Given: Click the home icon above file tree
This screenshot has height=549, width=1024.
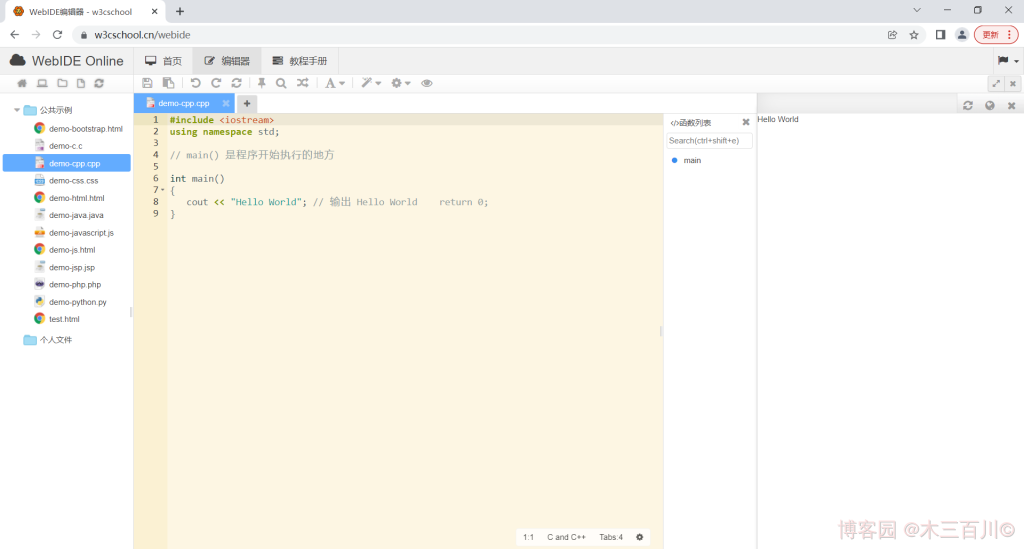Looking at the screenshot, I should click(x=22, y=83).
